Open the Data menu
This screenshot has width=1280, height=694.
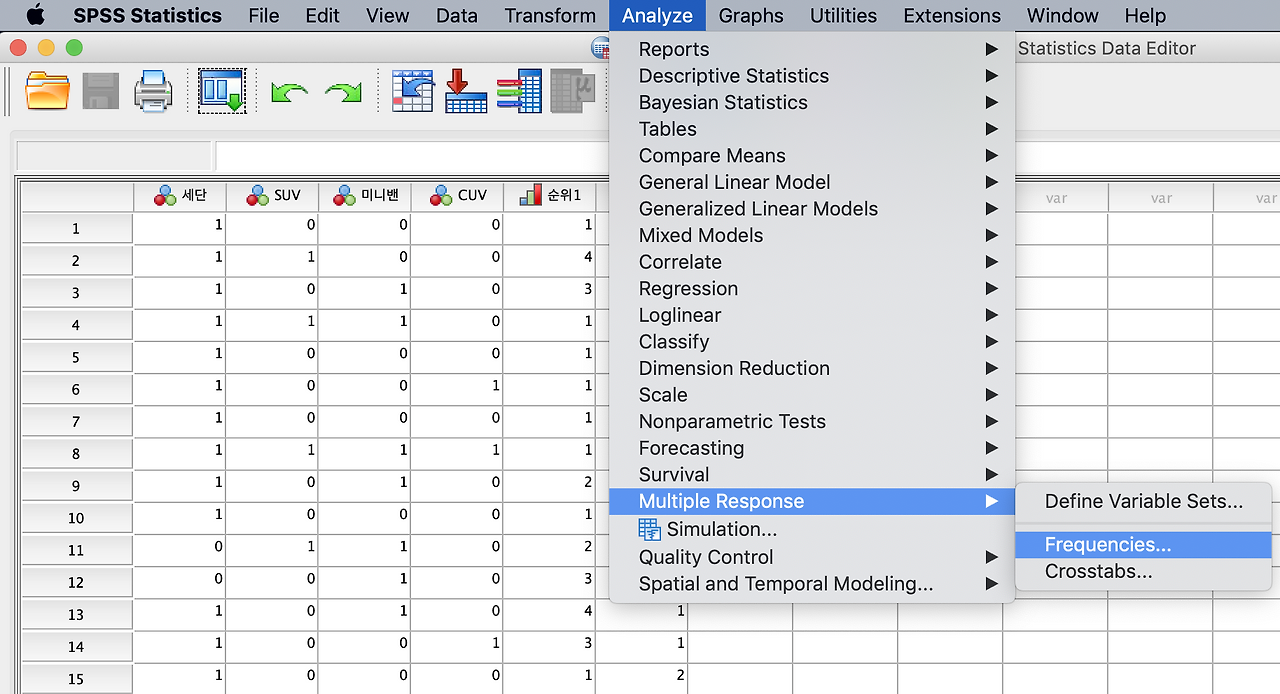(x=457, y=15)
